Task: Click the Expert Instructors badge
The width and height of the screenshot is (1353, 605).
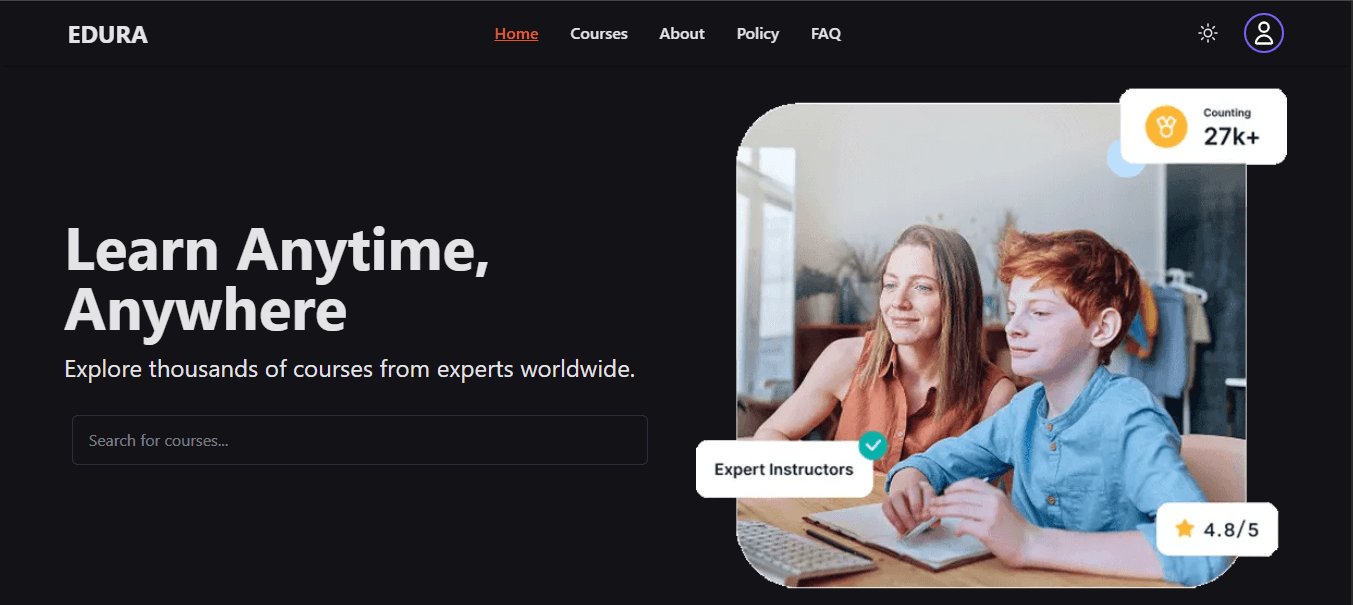Action: point(784,469)
